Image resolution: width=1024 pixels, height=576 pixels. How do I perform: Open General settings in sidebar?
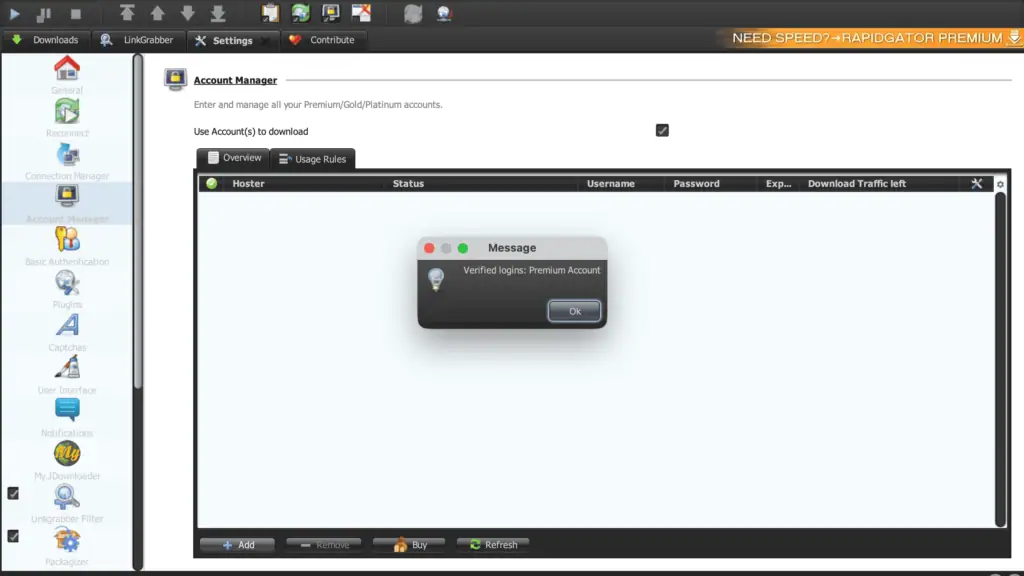(x=67, y=75)
